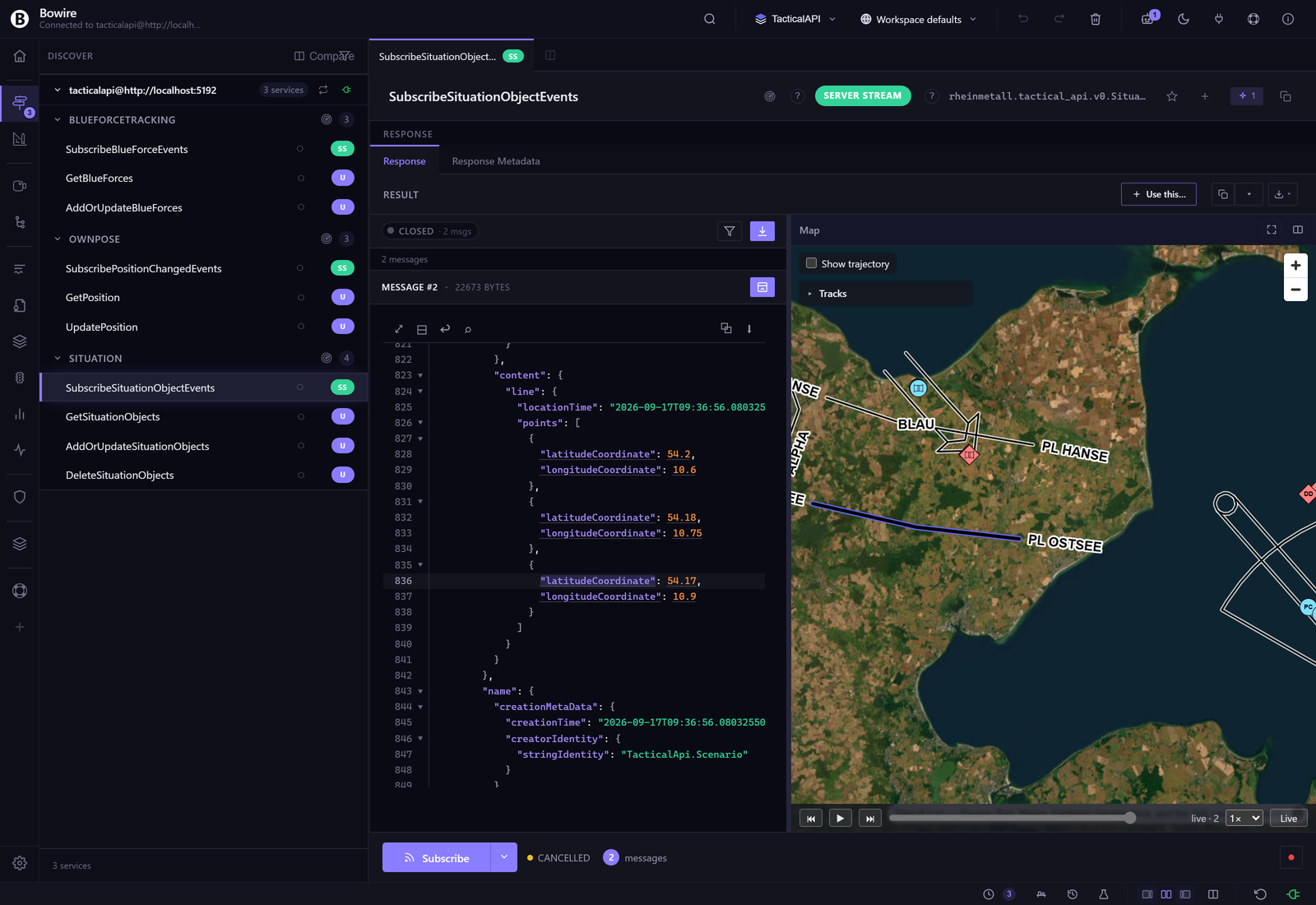Select the Response tab
The width and height of the screenshot is (1316, 905).
point(405,161)
